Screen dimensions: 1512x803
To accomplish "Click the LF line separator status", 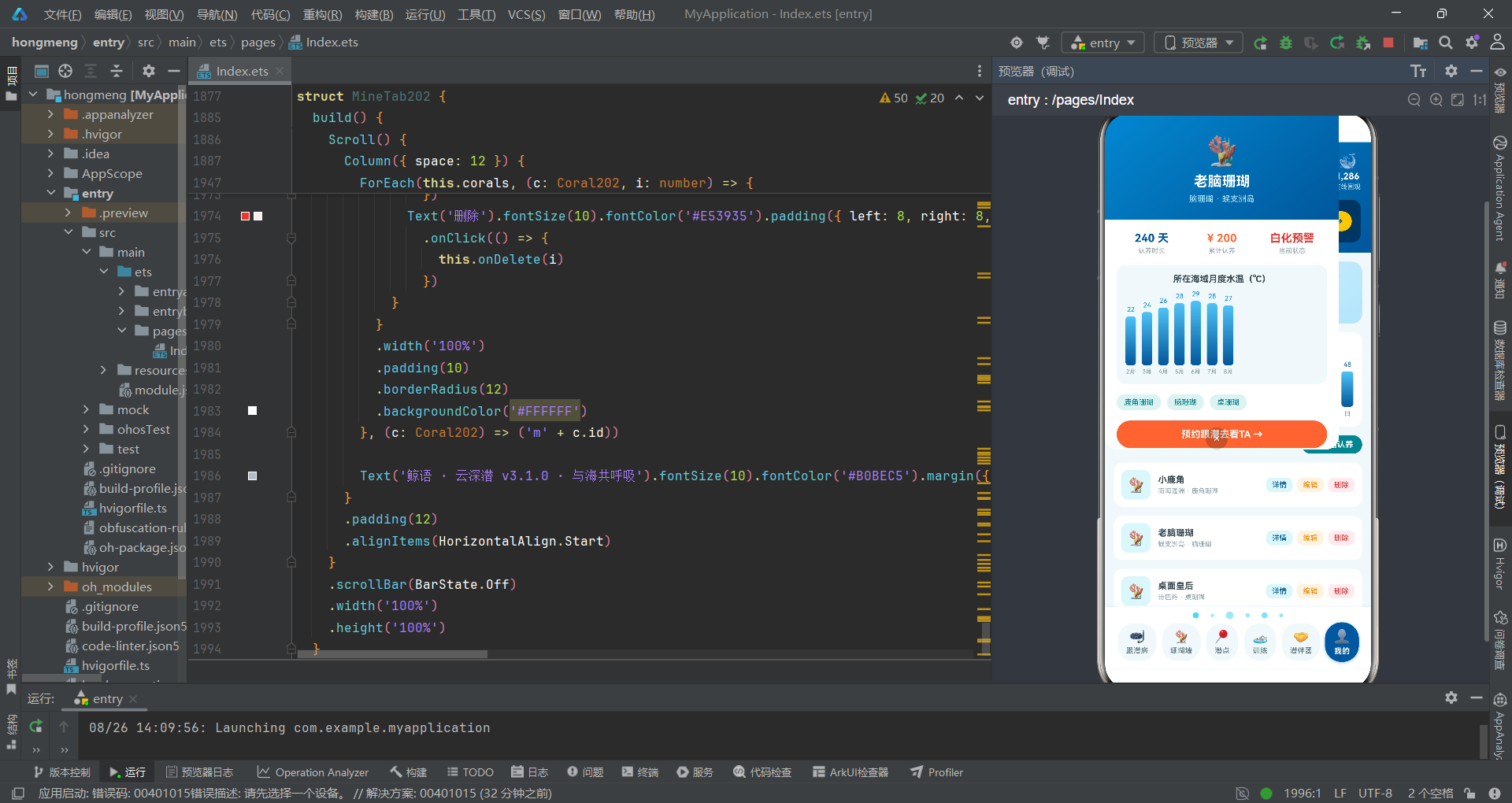I will click(1340, 793).
